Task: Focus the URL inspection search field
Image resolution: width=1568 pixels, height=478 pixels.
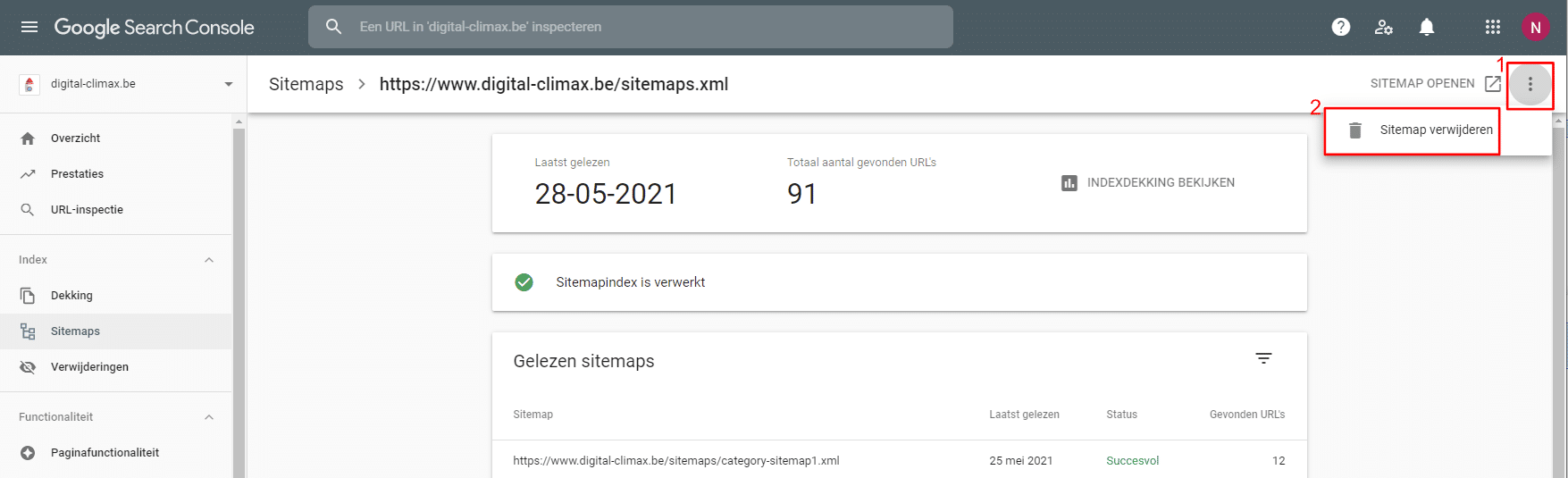Action: pos(631,27)
